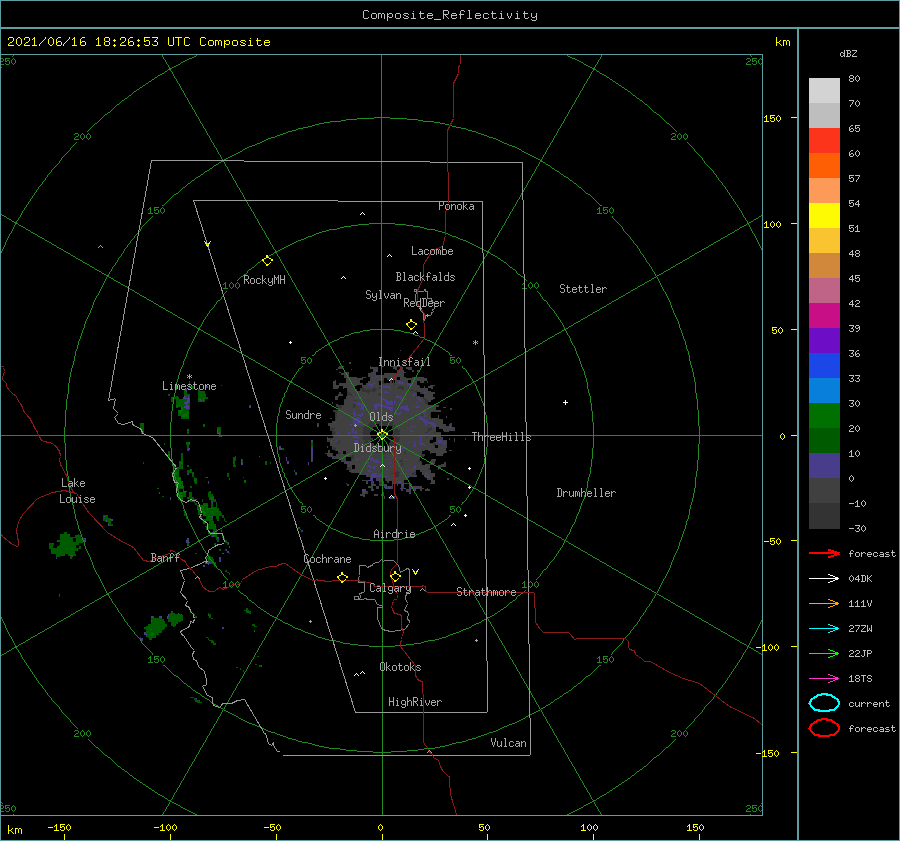Screen dimensions: 900x841
Task: Click the yellow diamond marker near RockyMH
Action: click(267, 261)
